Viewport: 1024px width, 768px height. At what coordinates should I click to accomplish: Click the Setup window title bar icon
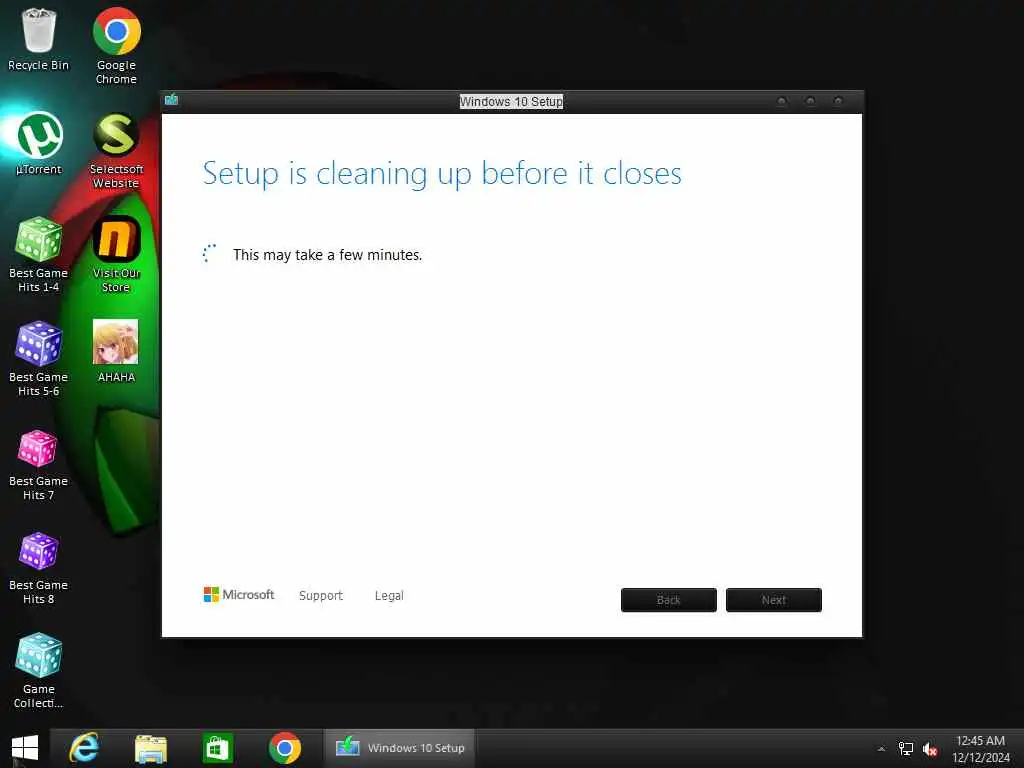[x=172, y=99]
